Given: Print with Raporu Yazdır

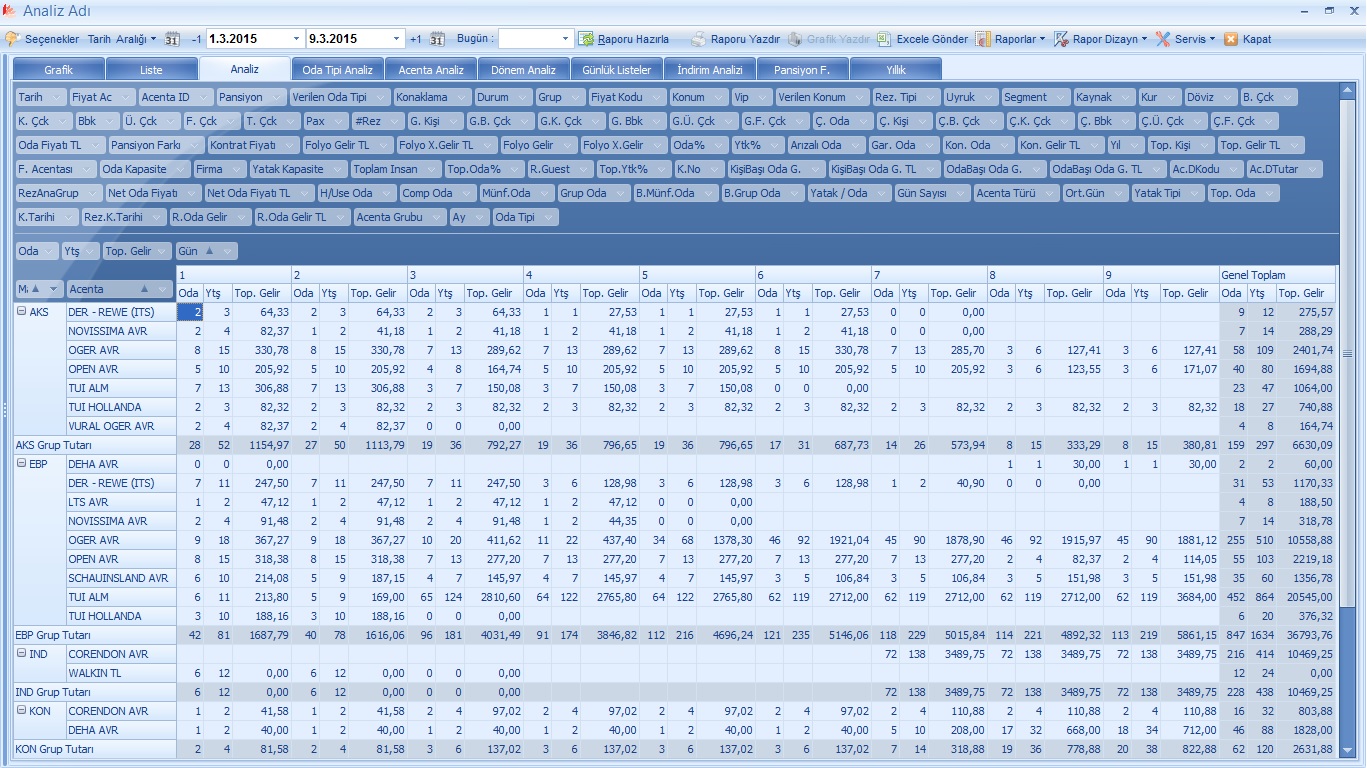Looking at the screenshot, I should point(735,39).
